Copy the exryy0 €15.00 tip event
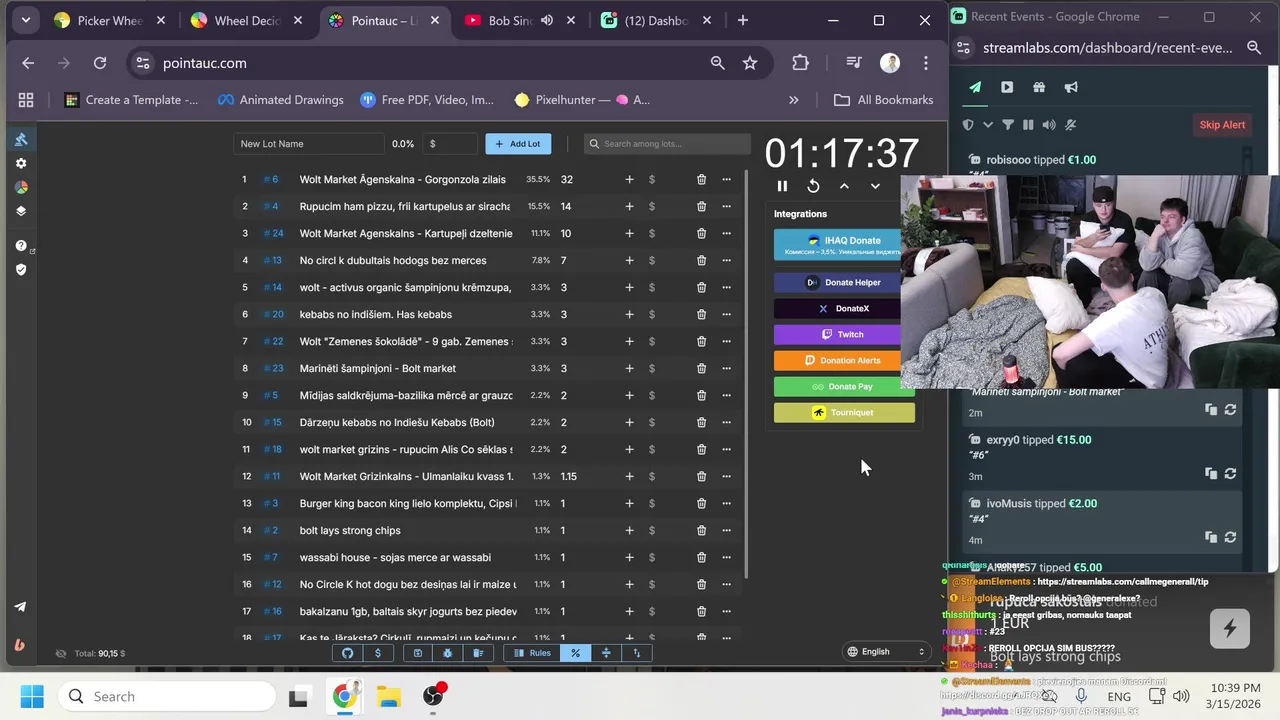1280x720 pixels. tap(1211, 473)
